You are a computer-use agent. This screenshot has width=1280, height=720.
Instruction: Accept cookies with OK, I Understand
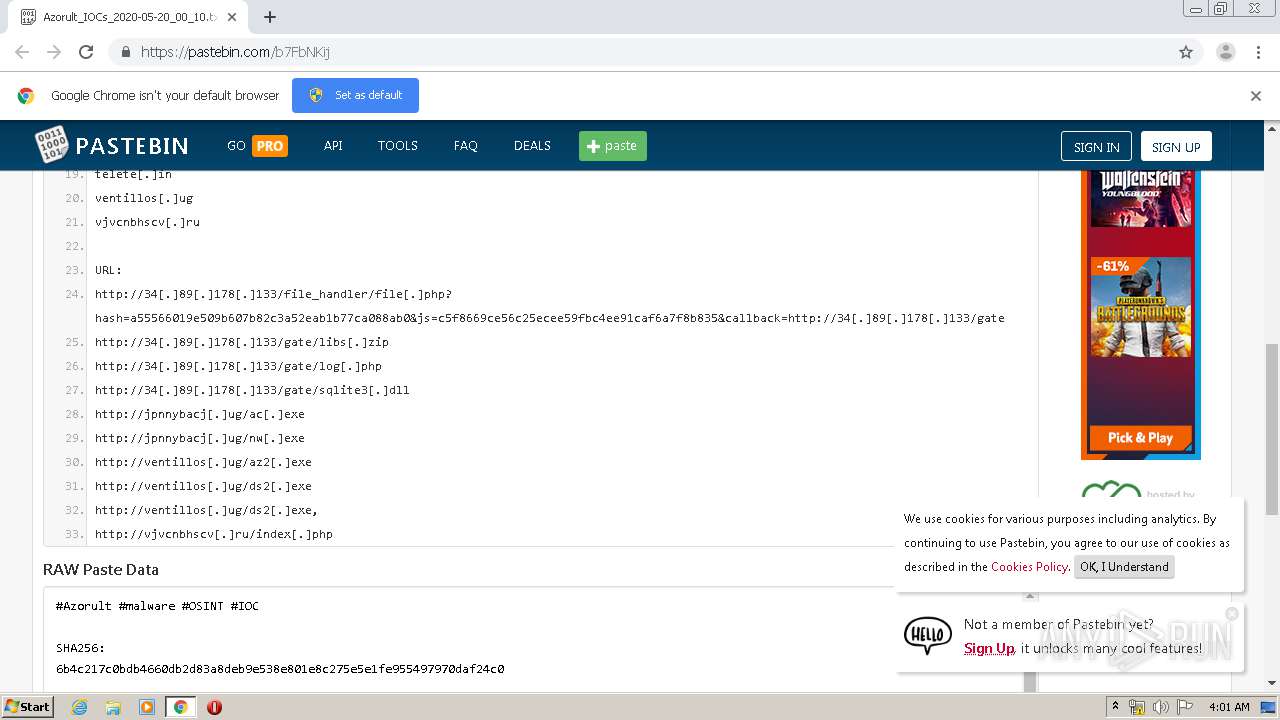[1124, 567]
